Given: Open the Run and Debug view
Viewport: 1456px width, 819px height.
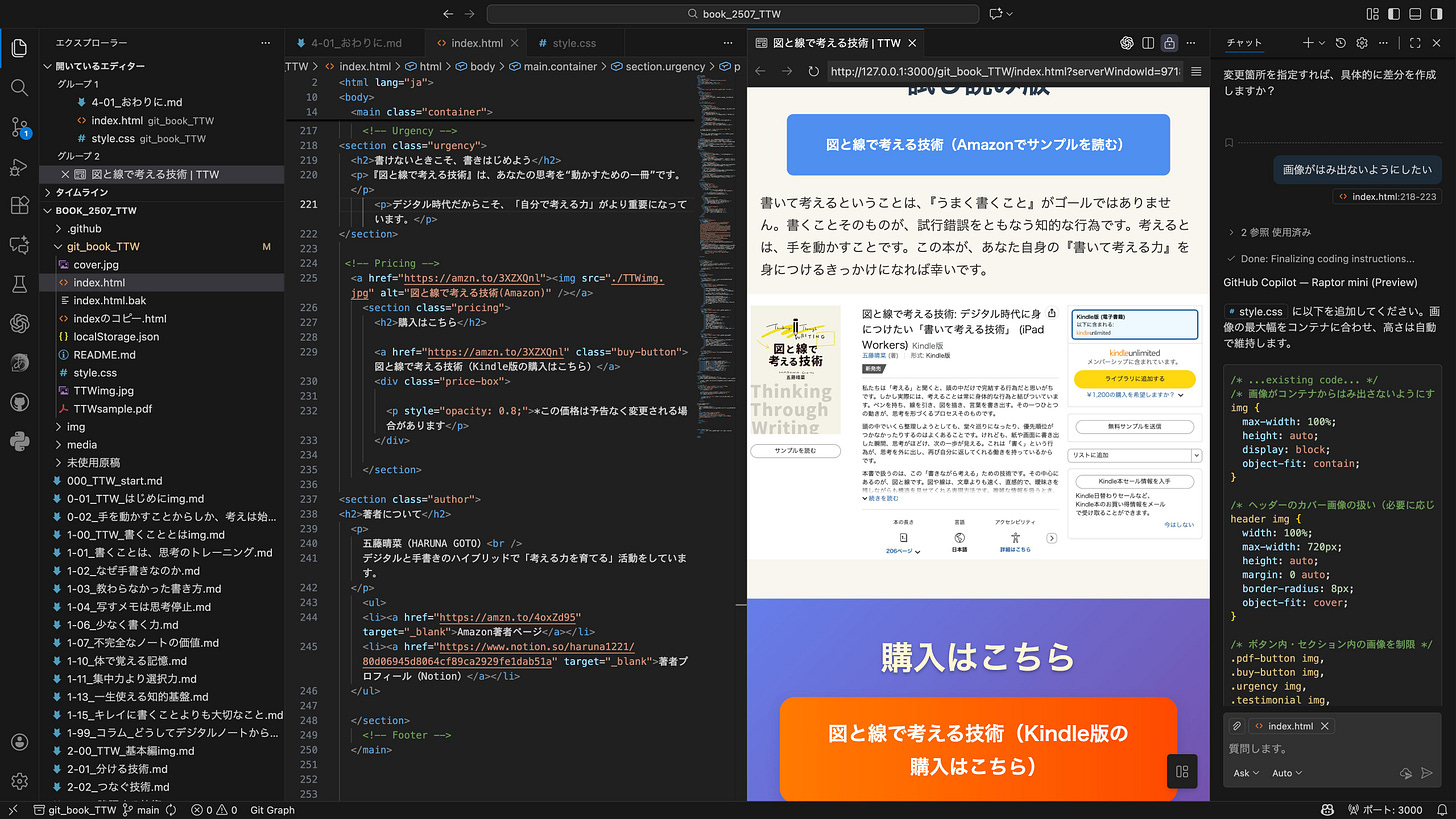Looking at the screenshot, I should point(19,166).
